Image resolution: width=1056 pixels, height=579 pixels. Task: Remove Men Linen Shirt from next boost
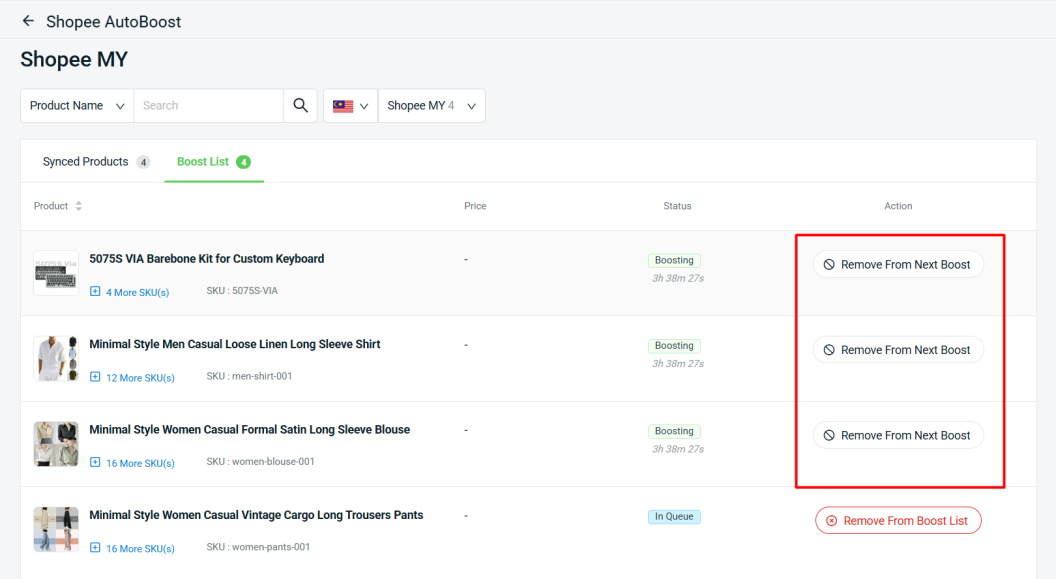coord(898,350)
